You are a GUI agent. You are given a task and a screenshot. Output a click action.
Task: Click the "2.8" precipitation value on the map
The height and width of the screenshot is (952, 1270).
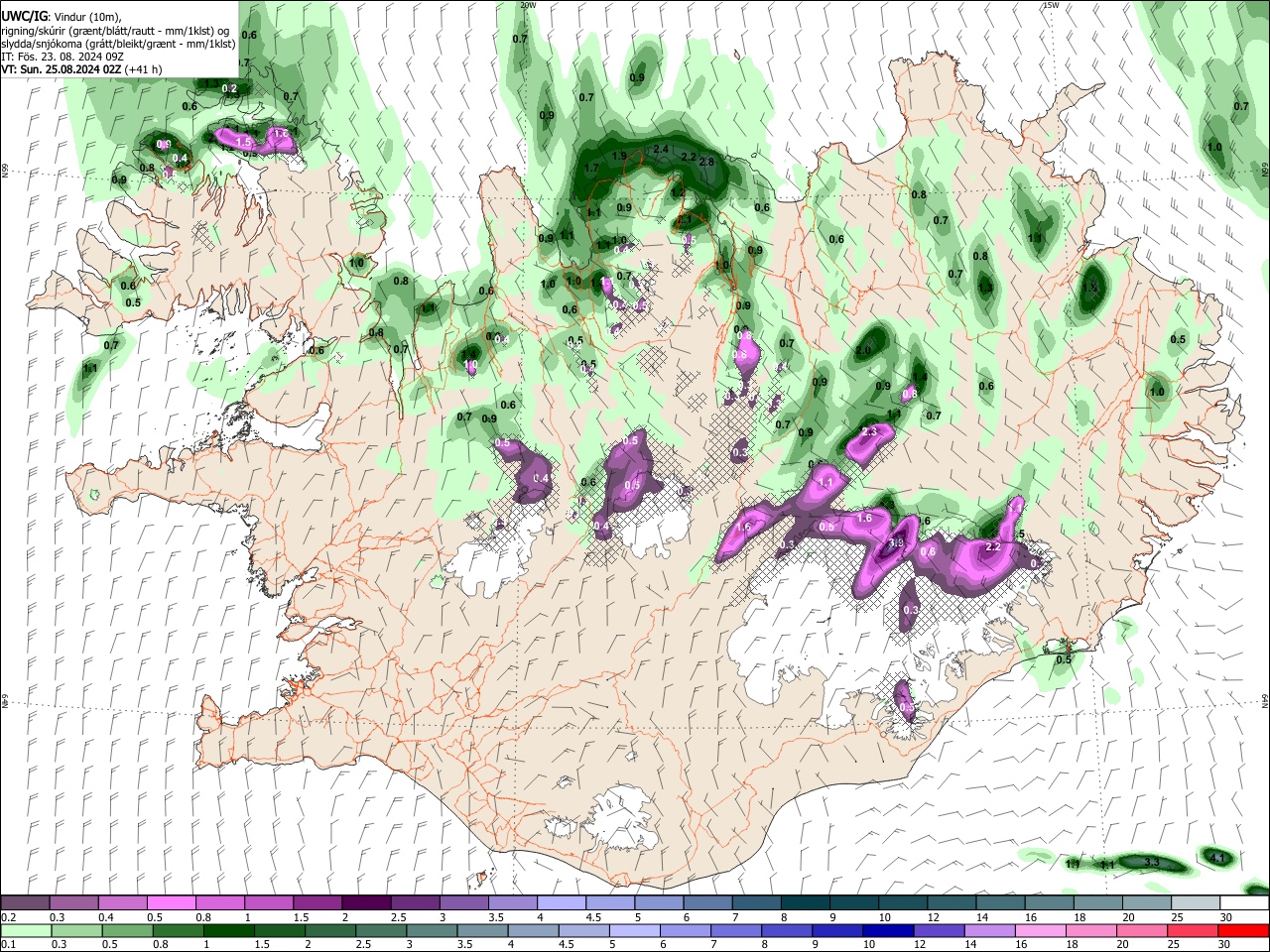(707, 162)
